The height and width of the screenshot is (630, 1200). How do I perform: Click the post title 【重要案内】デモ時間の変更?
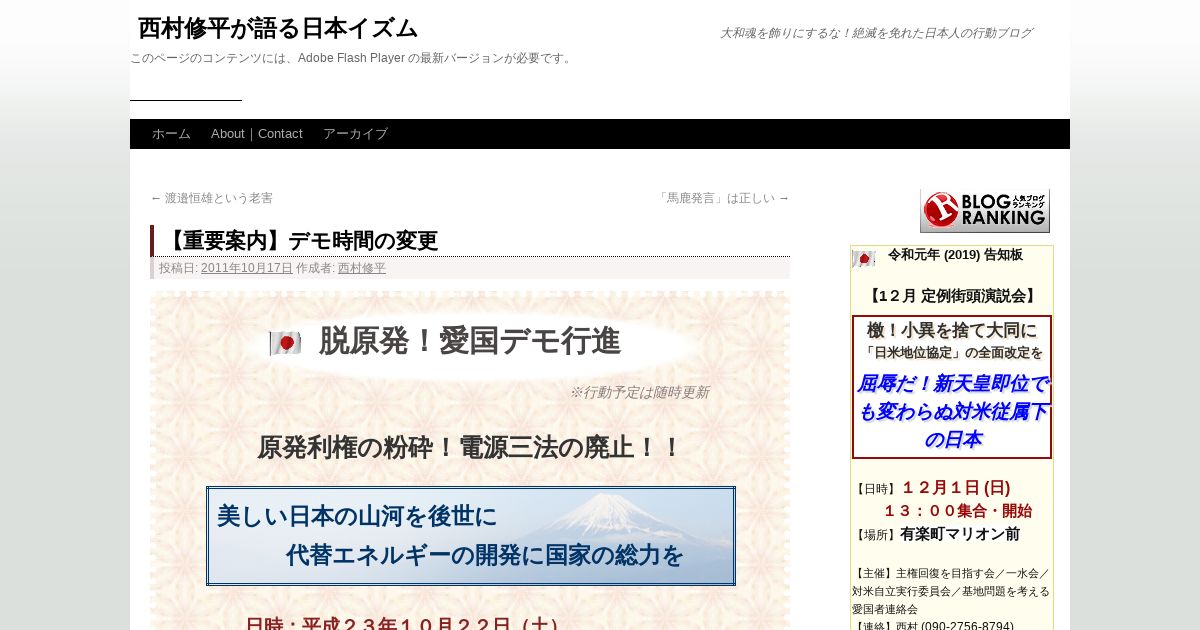[x=300, y=241]
